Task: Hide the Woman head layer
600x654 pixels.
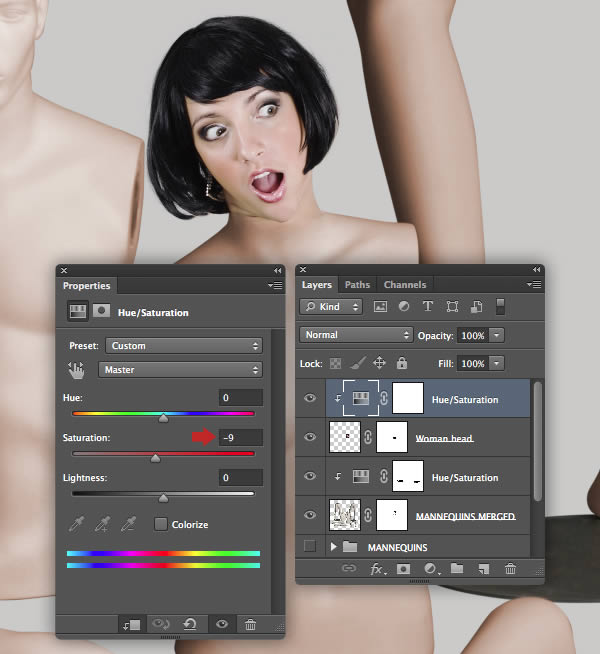Action: [310, 437]
